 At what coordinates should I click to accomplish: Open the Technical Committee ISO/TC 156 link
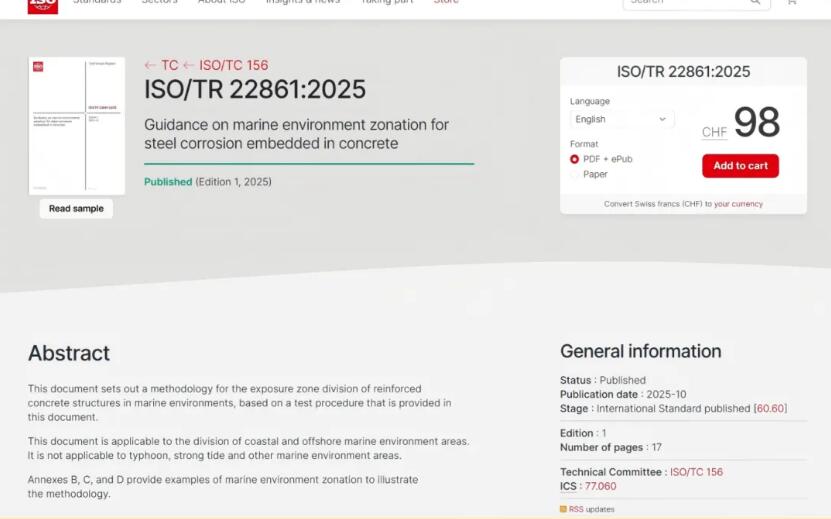pos(696,472)
